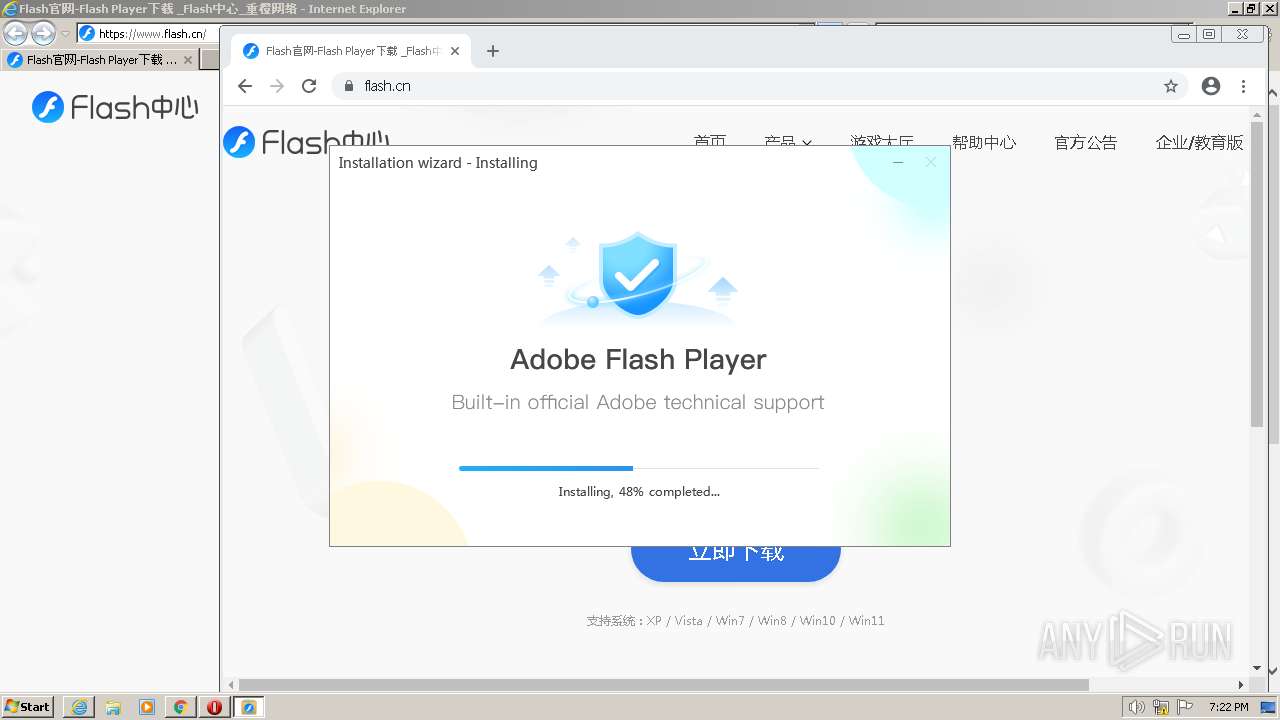The image size is (1280, 720).
Task: Open 企业/教育版 in site navigation
Action: tap(1199, 142)
